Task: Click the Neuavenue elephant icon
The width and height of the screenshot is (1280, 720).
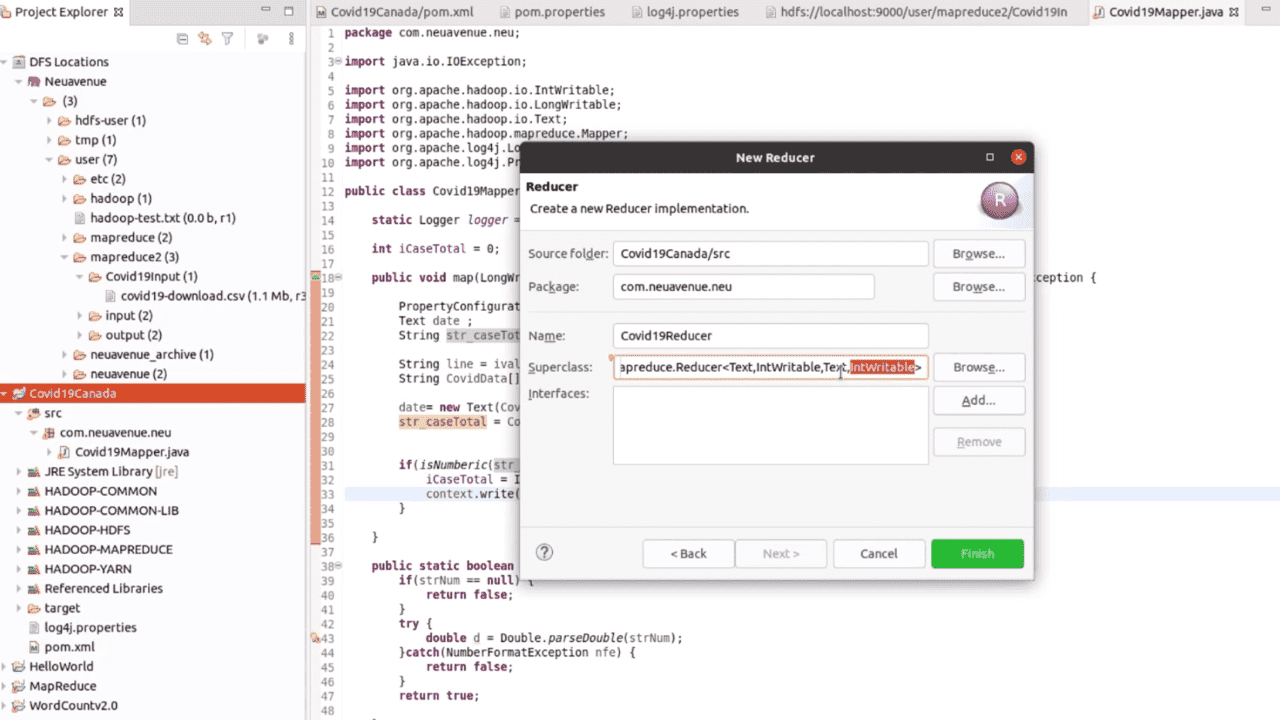Action: click(34, 81)
